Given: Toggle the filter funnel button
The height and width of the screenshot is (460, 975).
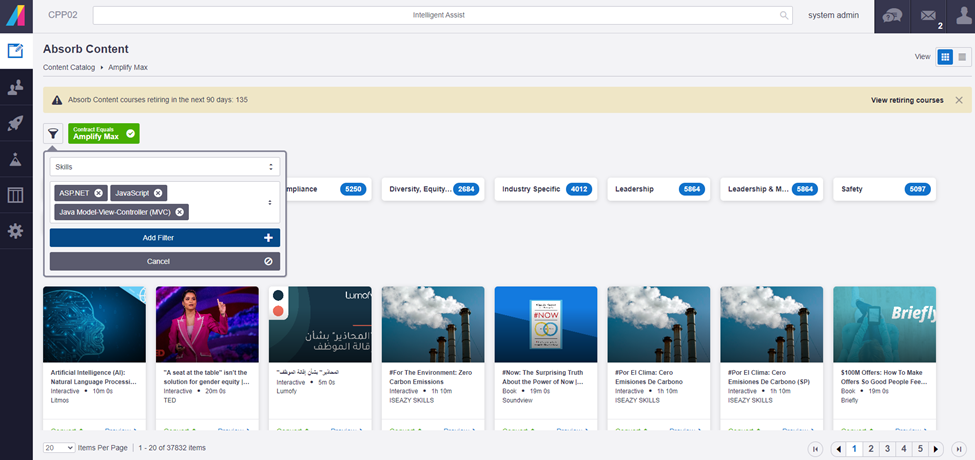Looking at the screenshot, I should pos(53,133).
